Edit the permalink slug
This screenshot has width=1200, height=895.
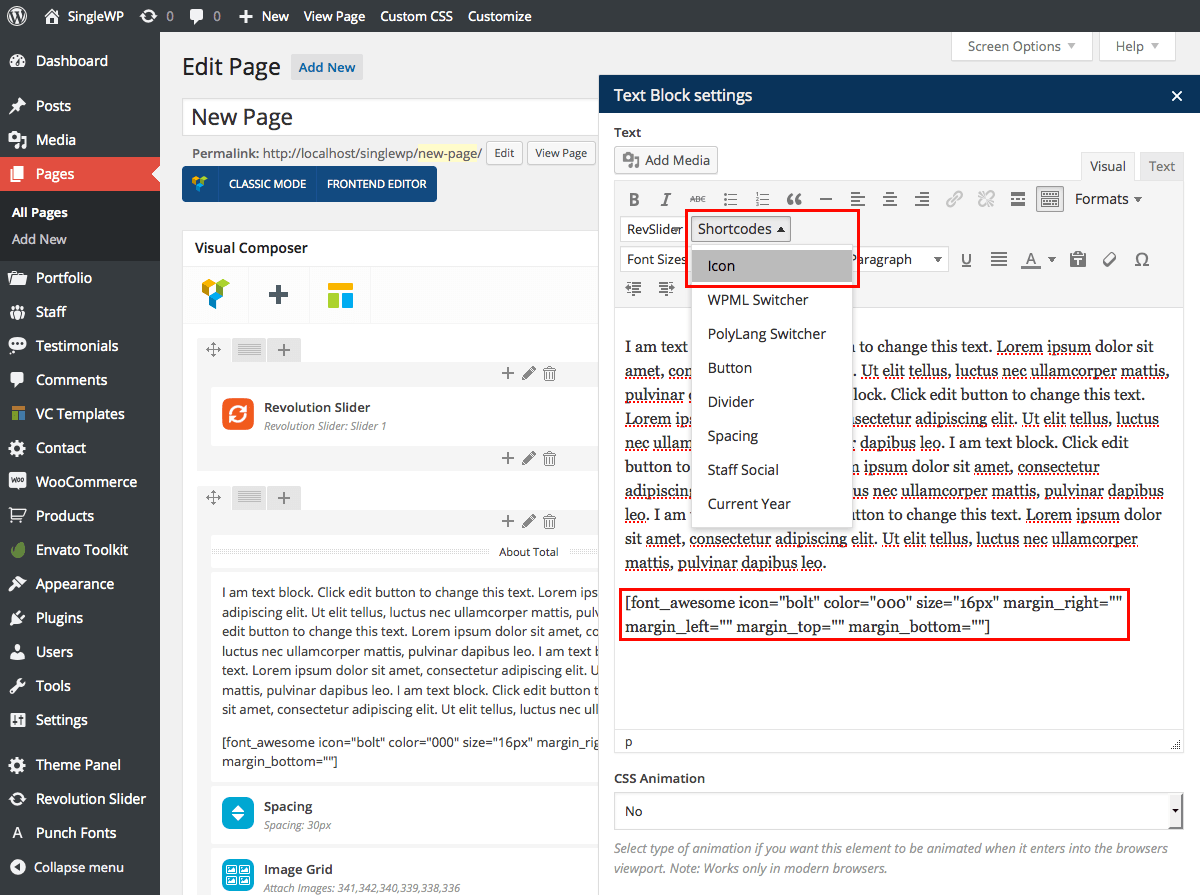504,153
